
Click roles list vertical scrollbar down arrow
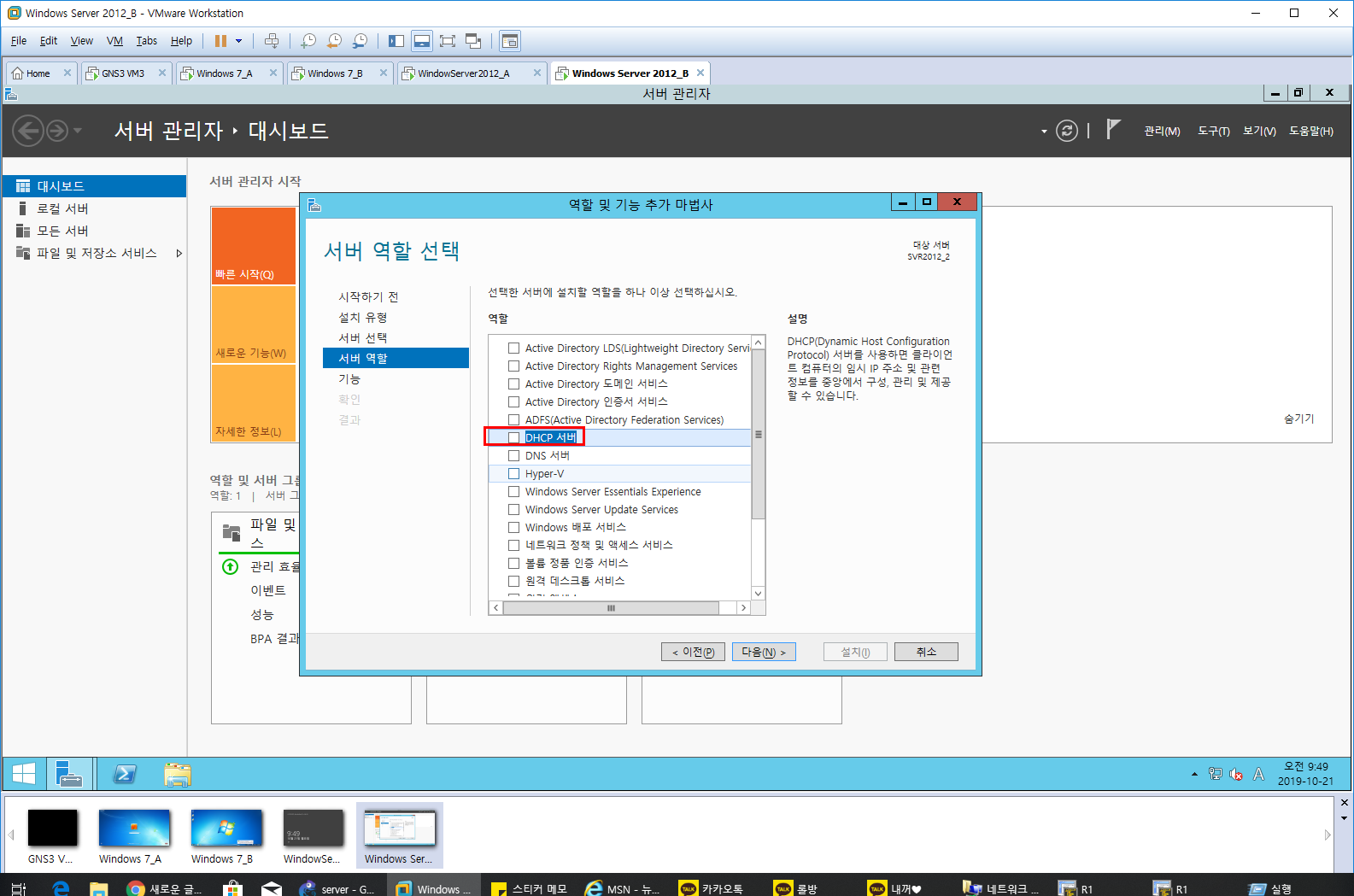coord(758,594)
